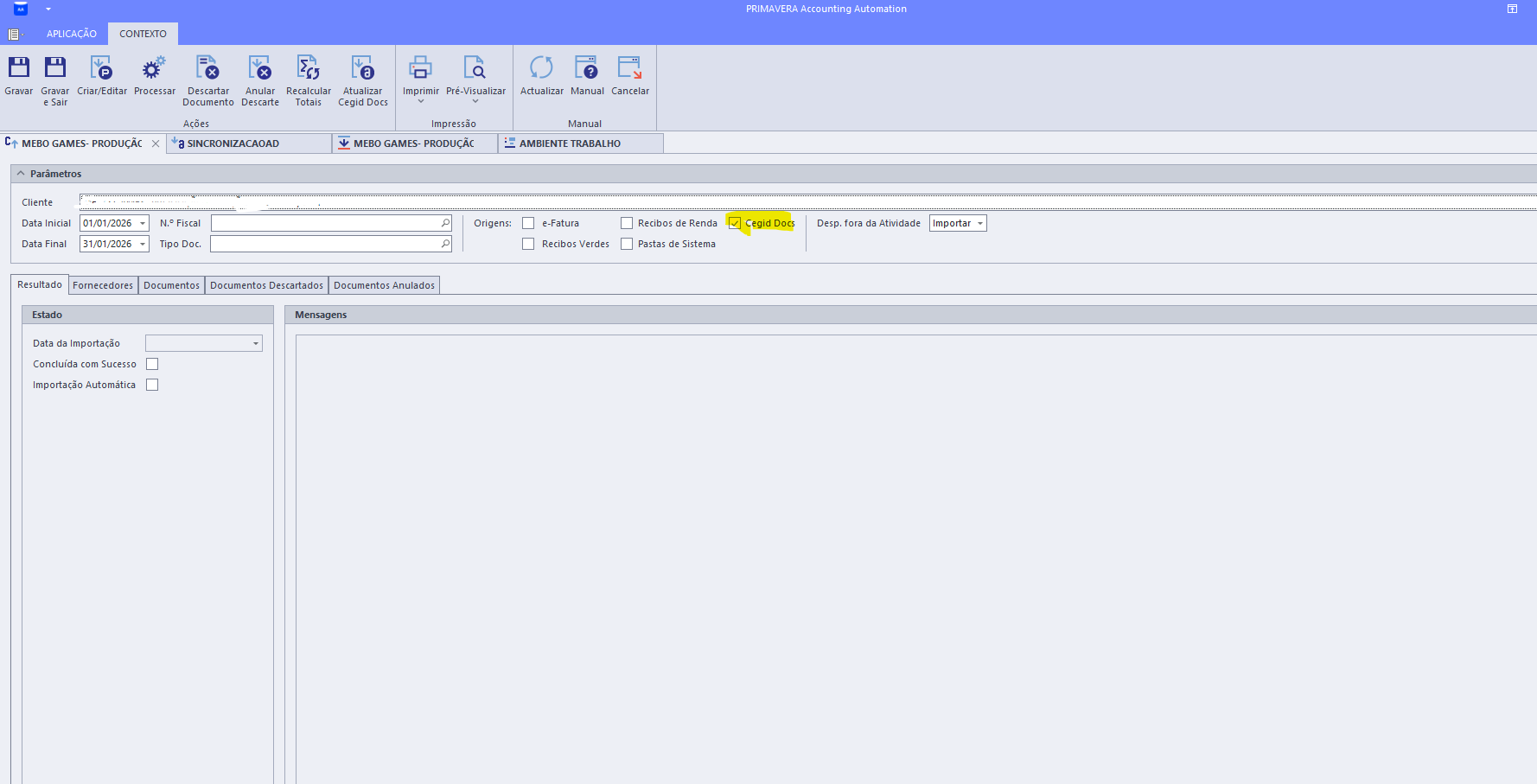The width and height of the screenshot is (1537, 784).
Task: Click Atualizar Cegid Docs icon
Action: 362,68
